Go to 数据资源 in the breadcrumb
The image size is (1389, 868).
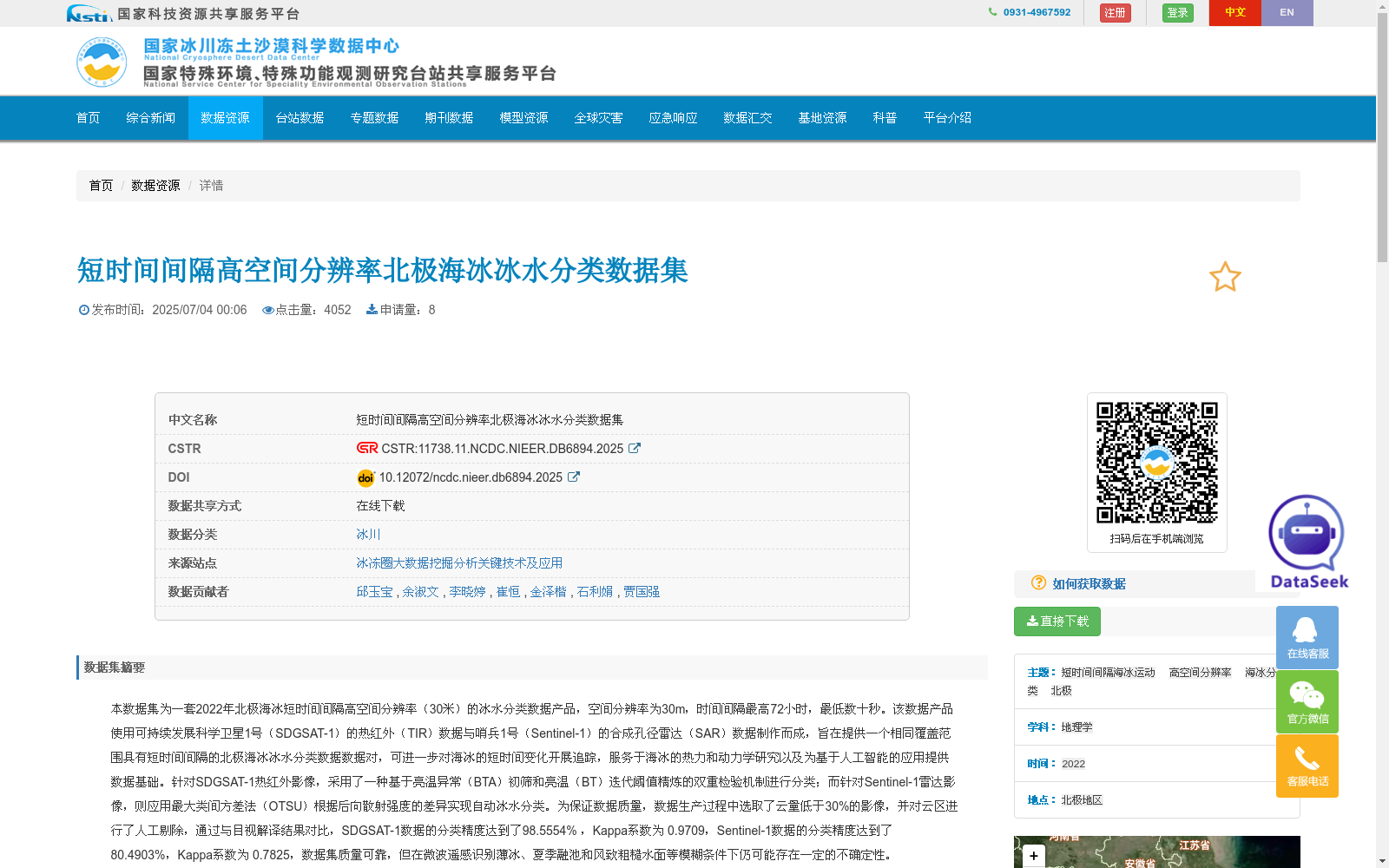[x=155, y=186]
